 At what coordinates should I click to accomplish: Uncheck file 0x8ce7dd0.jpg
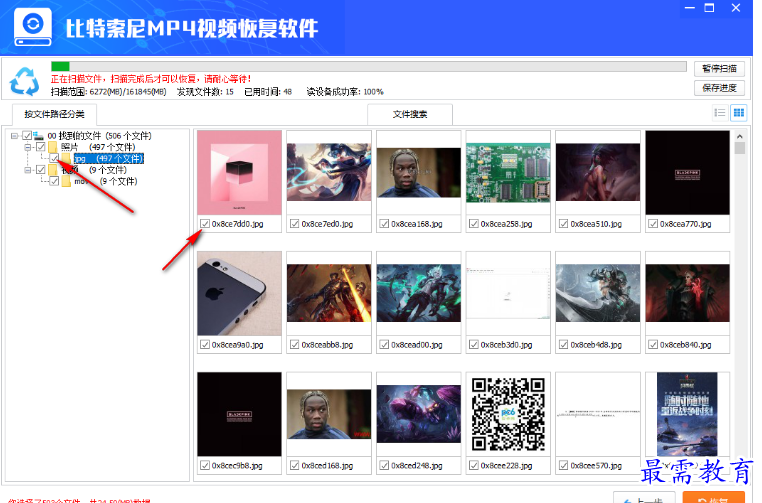pos(205,224)
